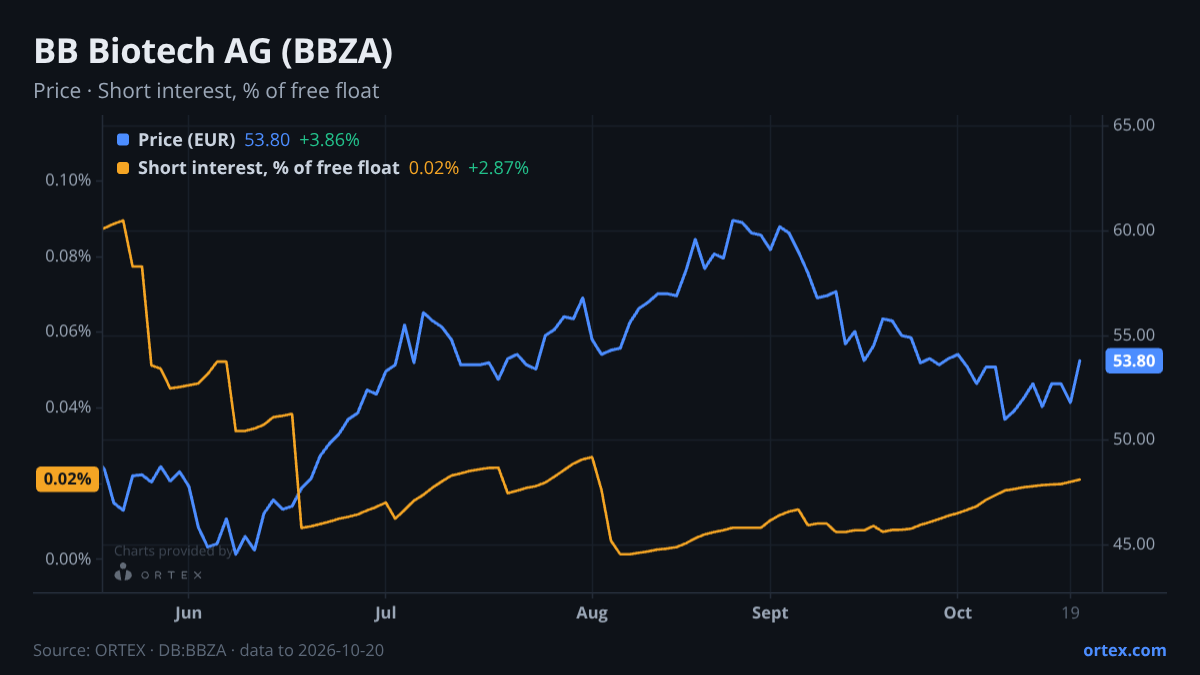Click the 0.06% left axis label
This screenshot has width=1200, height=675.
68,332
